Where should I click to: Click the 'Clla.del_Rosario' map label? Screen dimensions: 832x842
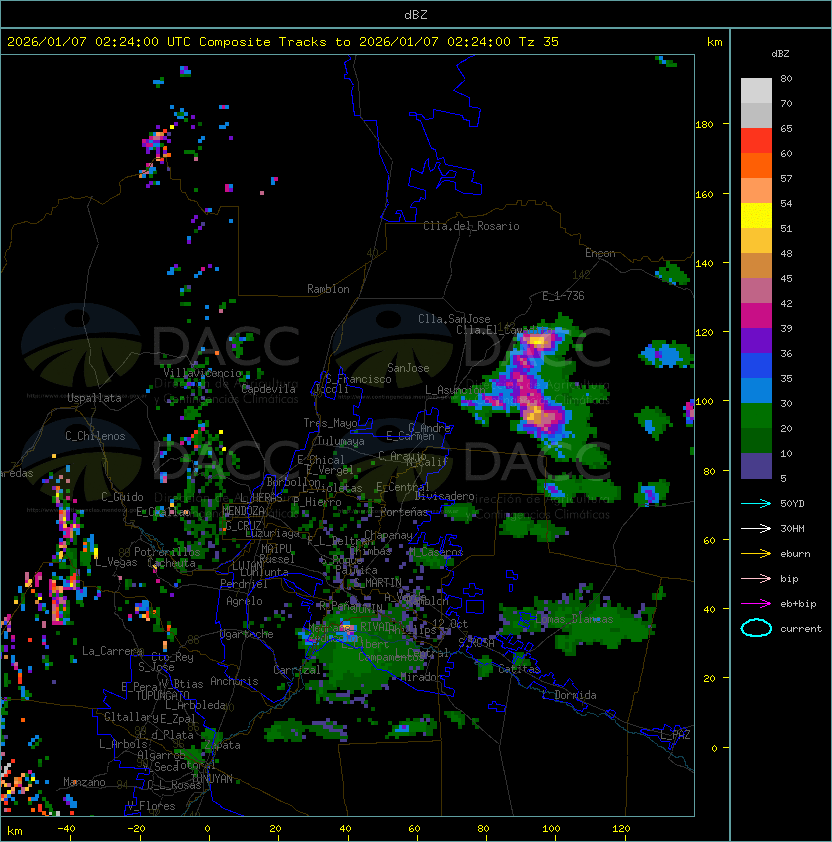tap(471, 226)
